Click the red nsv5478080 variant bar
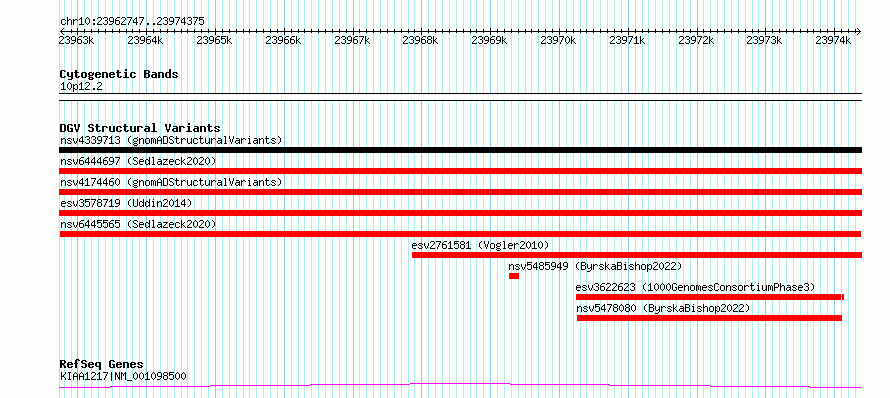The height and width of the screenshot is (398, 890). [x=709, y=318]
